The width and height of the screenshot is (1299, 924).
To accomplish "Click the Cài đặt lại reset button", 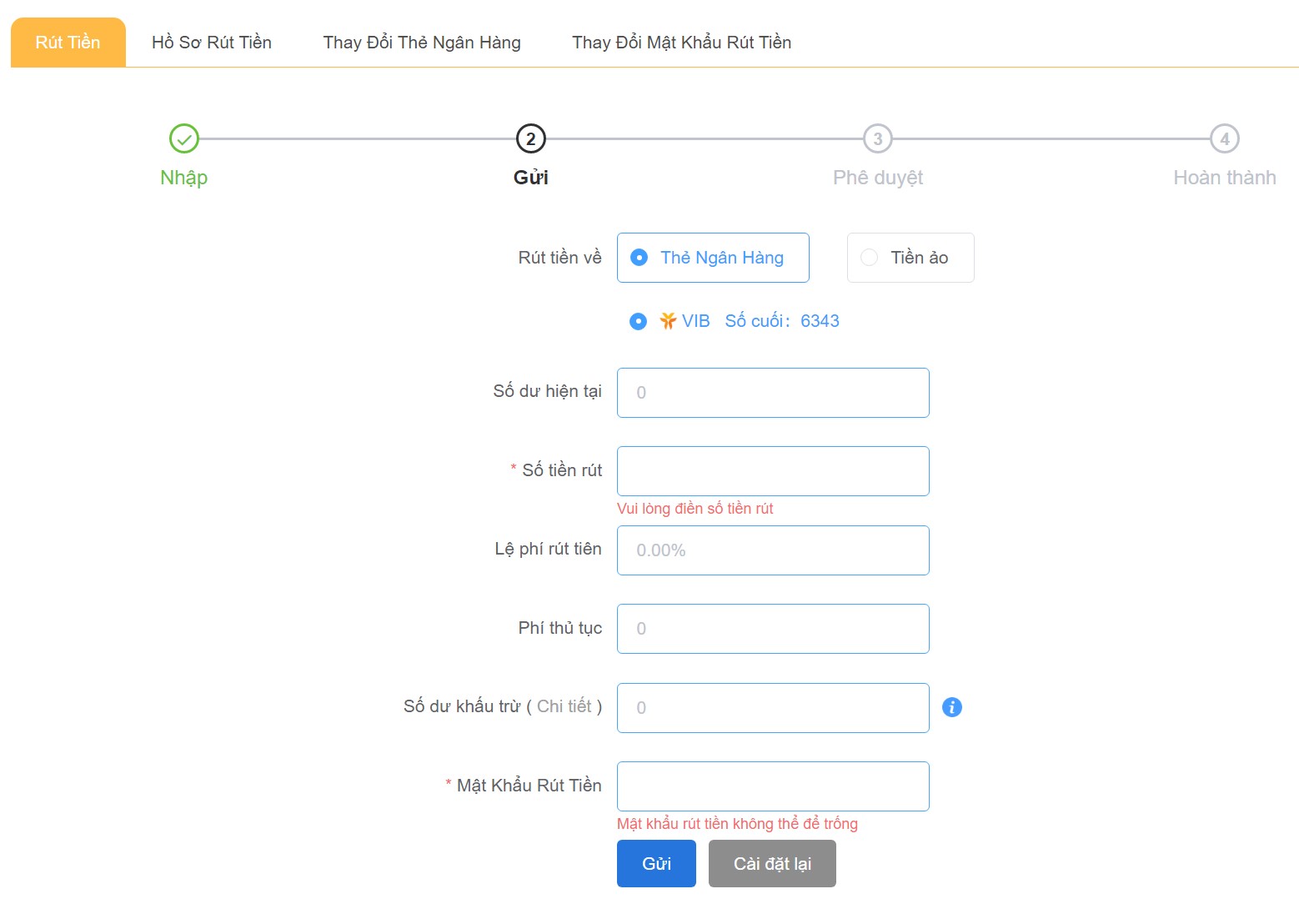I will [772, 864].
